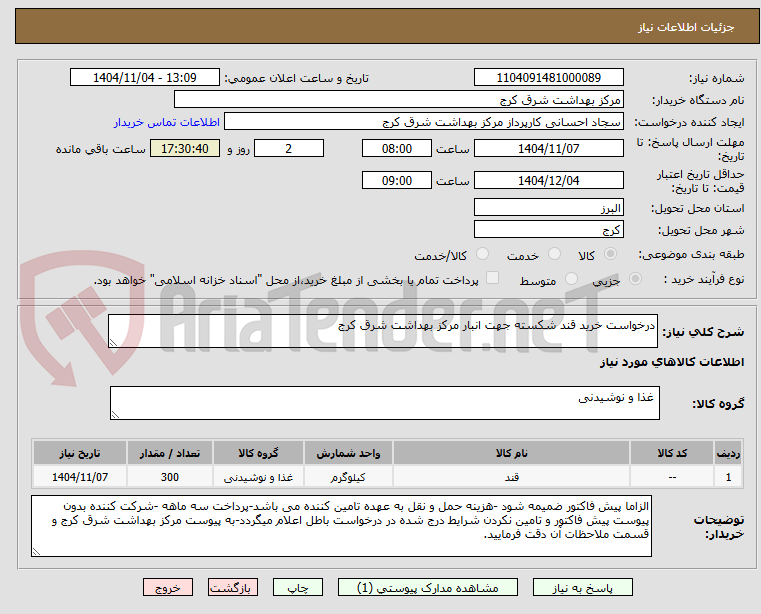
Task: Select the کالا radio button
Action: (x=611, y=254)
